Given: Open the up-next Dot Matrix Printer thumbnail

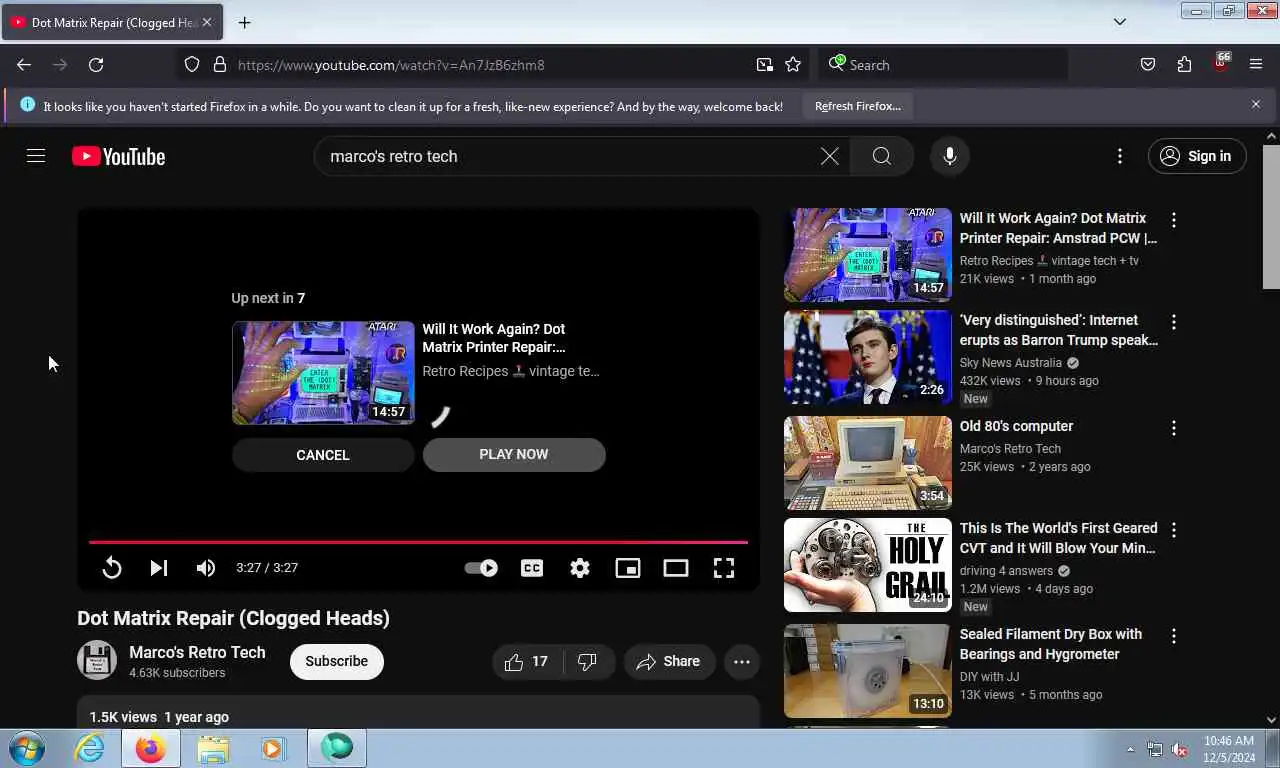Looking at the screenshot, I should tap(323, 372).
